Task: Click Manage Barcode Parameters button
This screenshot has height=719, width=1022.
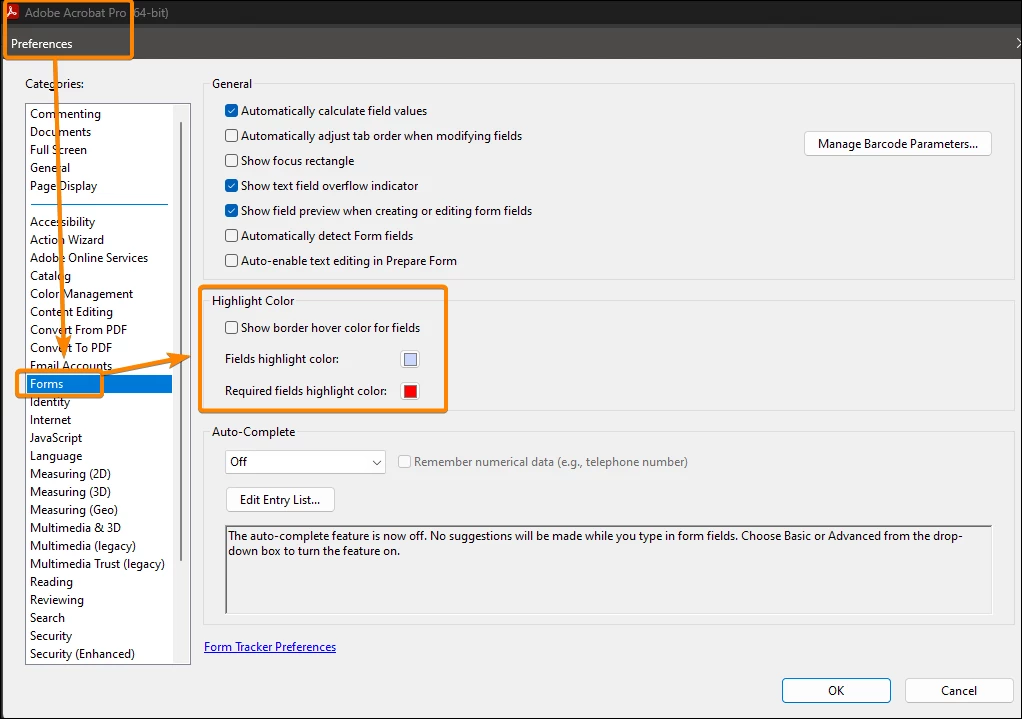Action: click(x=898, y=143)
